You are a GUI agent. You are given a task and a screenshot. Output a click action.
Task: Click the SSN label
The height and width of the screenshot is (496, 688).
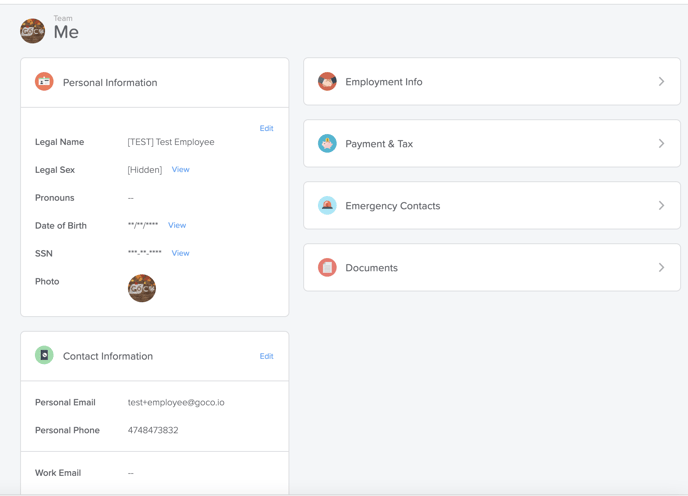44,253
